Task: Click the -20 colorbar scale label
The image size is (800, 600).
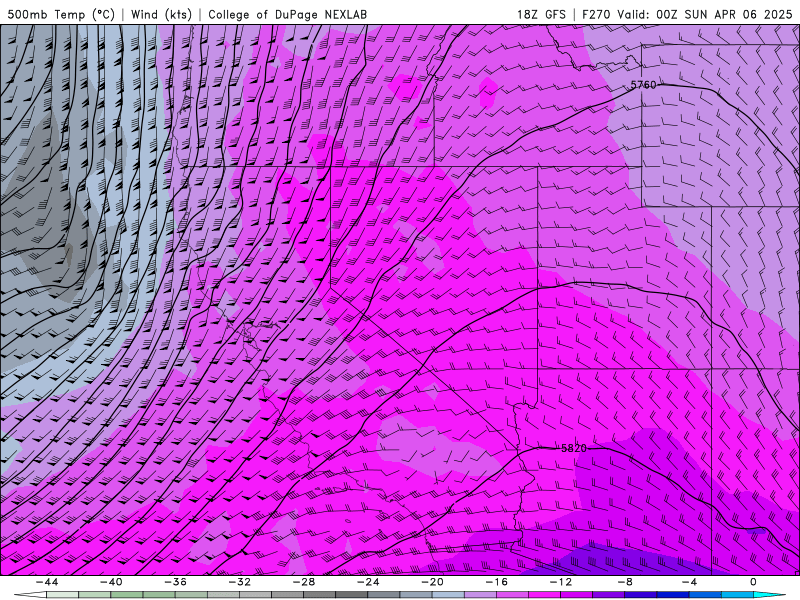Action: coord(432,582)
